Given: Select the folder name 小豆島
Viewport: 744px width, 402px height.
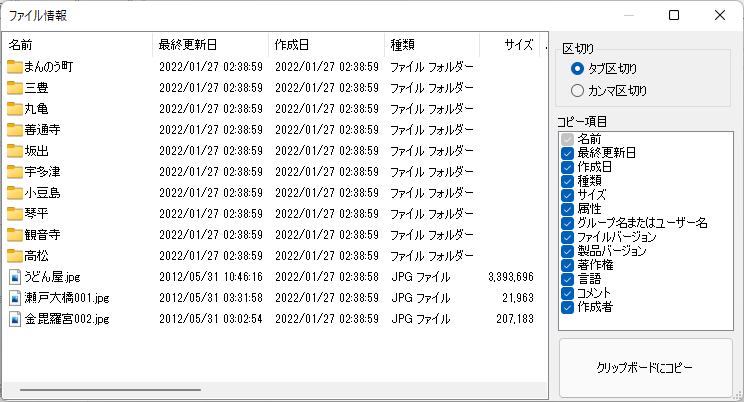Looking at the screenshot, I should point(43,193).
